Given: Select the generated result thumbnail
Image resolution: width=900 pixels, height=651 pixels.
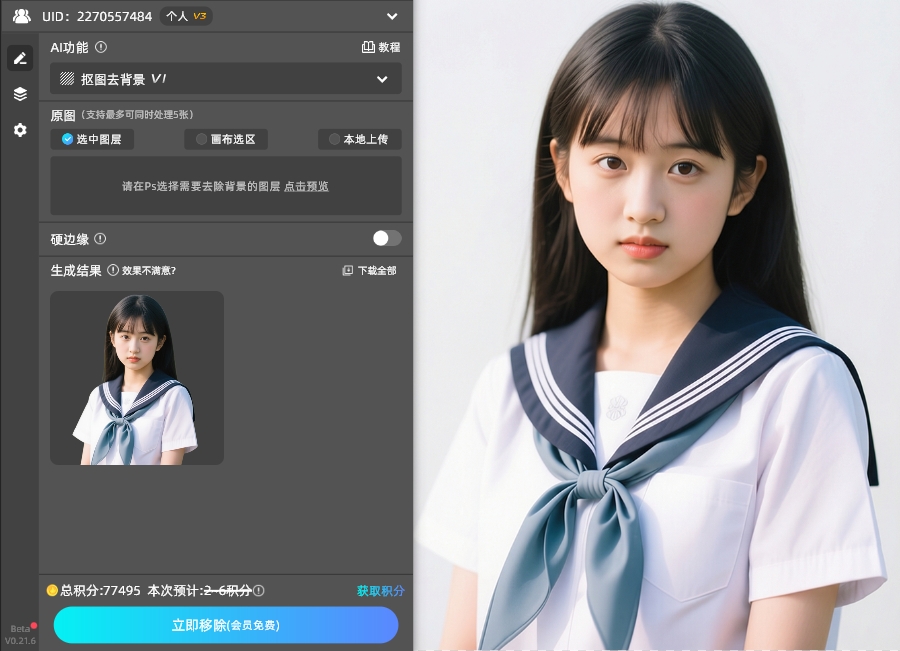Looking at the screenshot, I should click(x=137, y=378).
